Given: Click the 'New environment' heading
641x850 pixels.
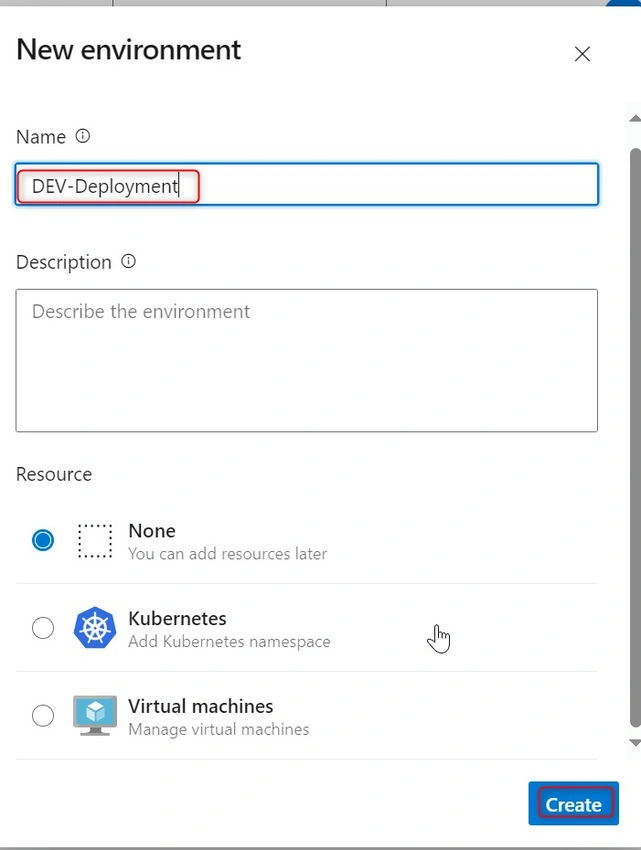Looking at the screenshot, I should [129, 50].
